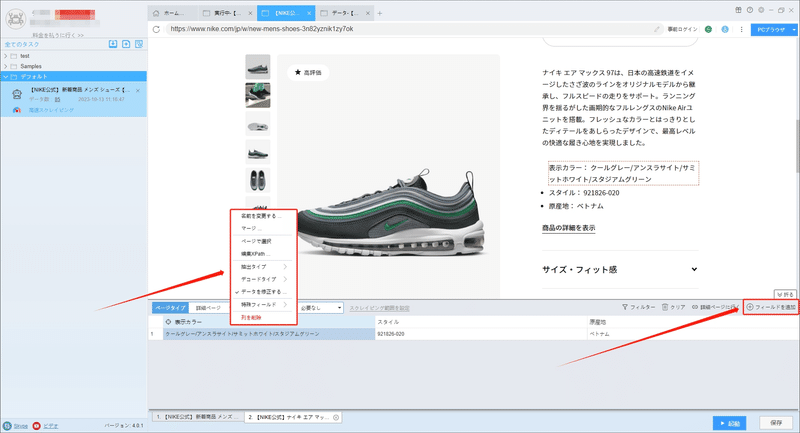The image size is (800, 433).
Task: Close the second bottom task tab
Action: click(336, 417)
